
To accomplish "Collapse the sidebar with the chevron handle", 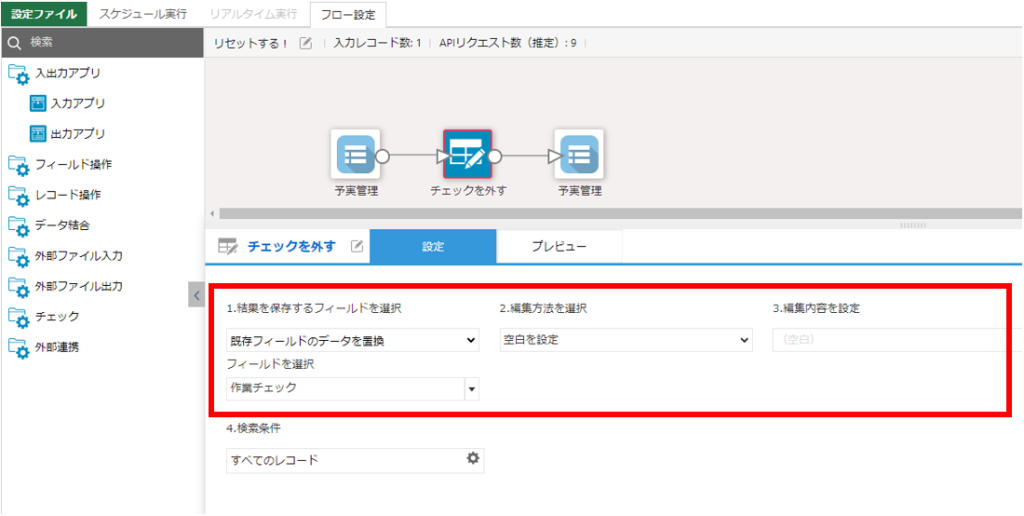I will tap(196, 294).
